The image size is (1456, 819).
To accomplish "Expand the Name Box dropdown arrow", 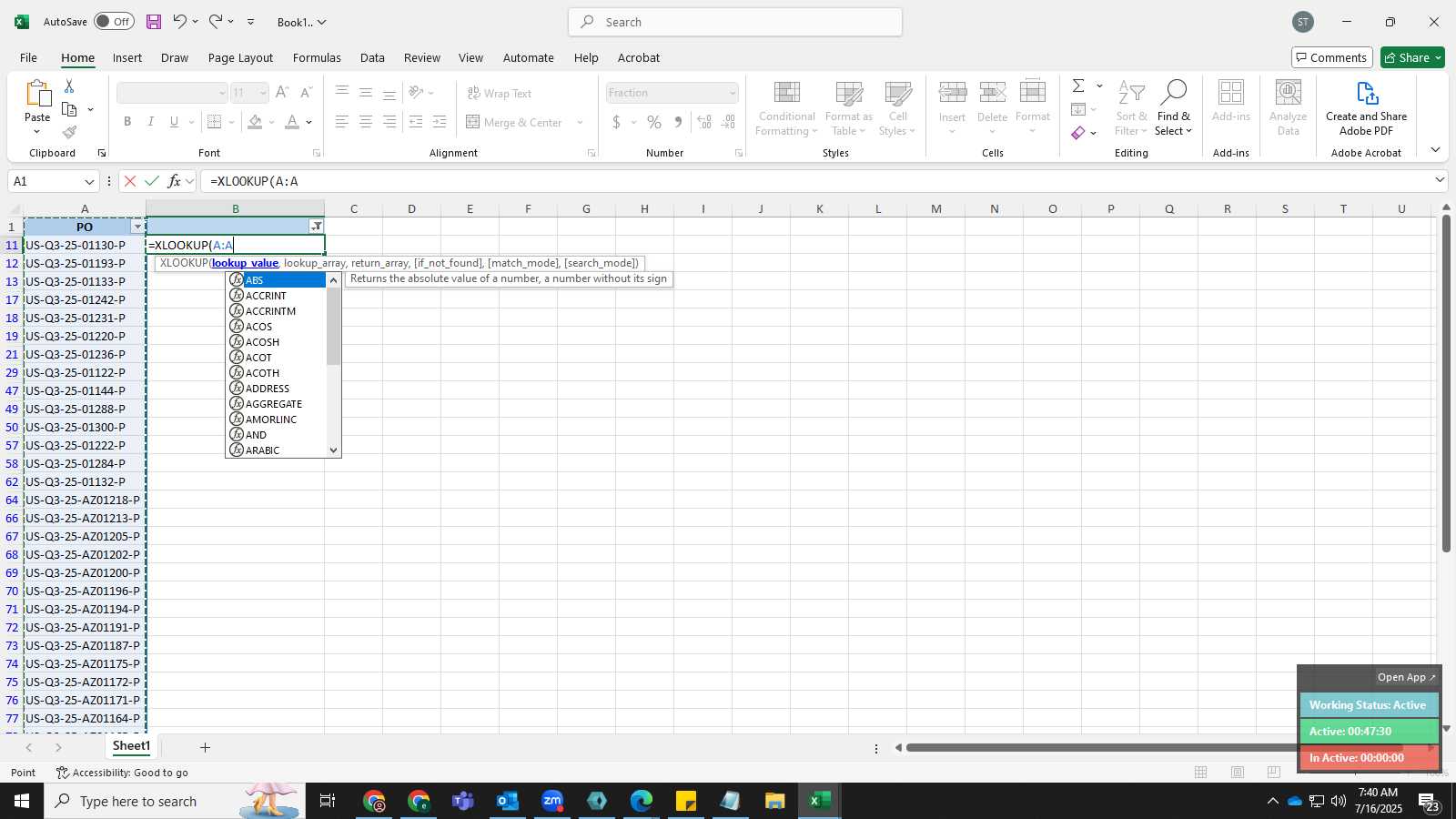I will click(x=89, y=181).
